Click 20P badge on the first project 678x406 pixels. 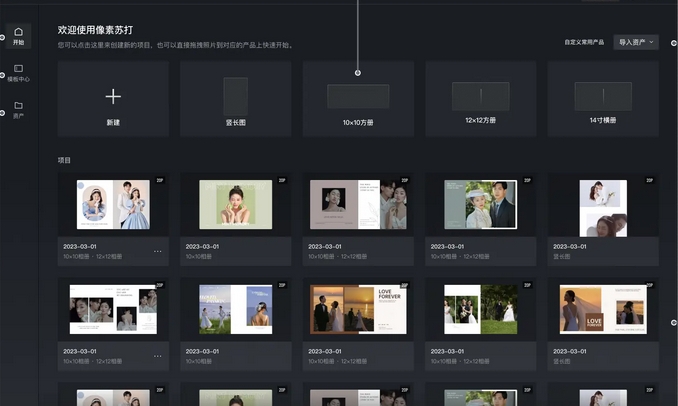[159, 181]
